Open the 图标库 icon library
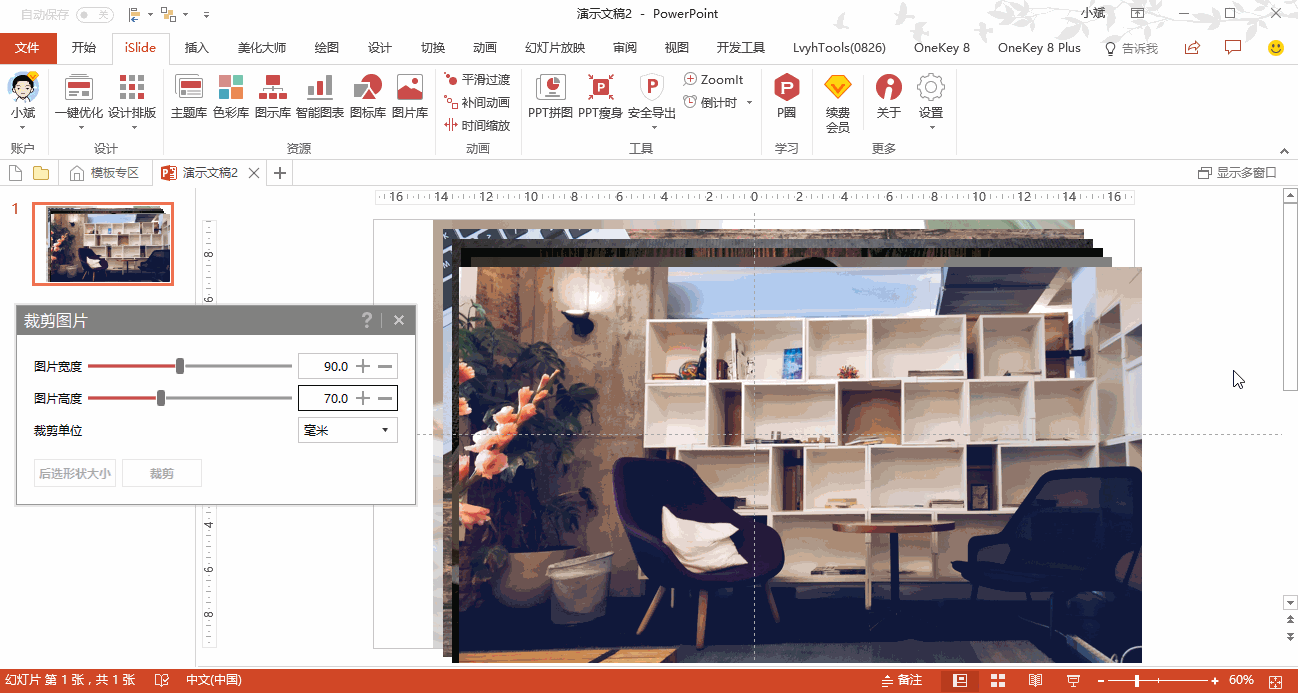Screen dimensions: 1298x693 367,96
